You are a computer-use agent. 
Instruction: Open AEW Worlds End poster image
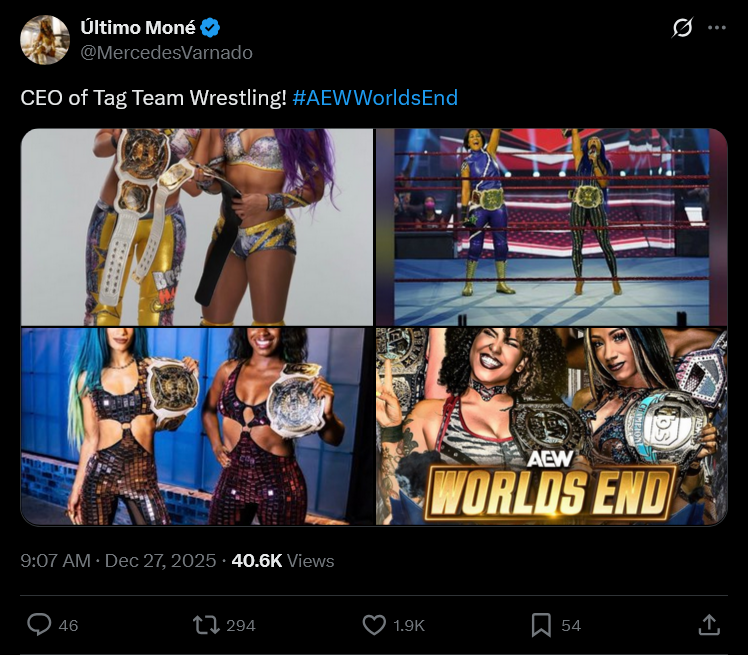[x=551, y=426]
